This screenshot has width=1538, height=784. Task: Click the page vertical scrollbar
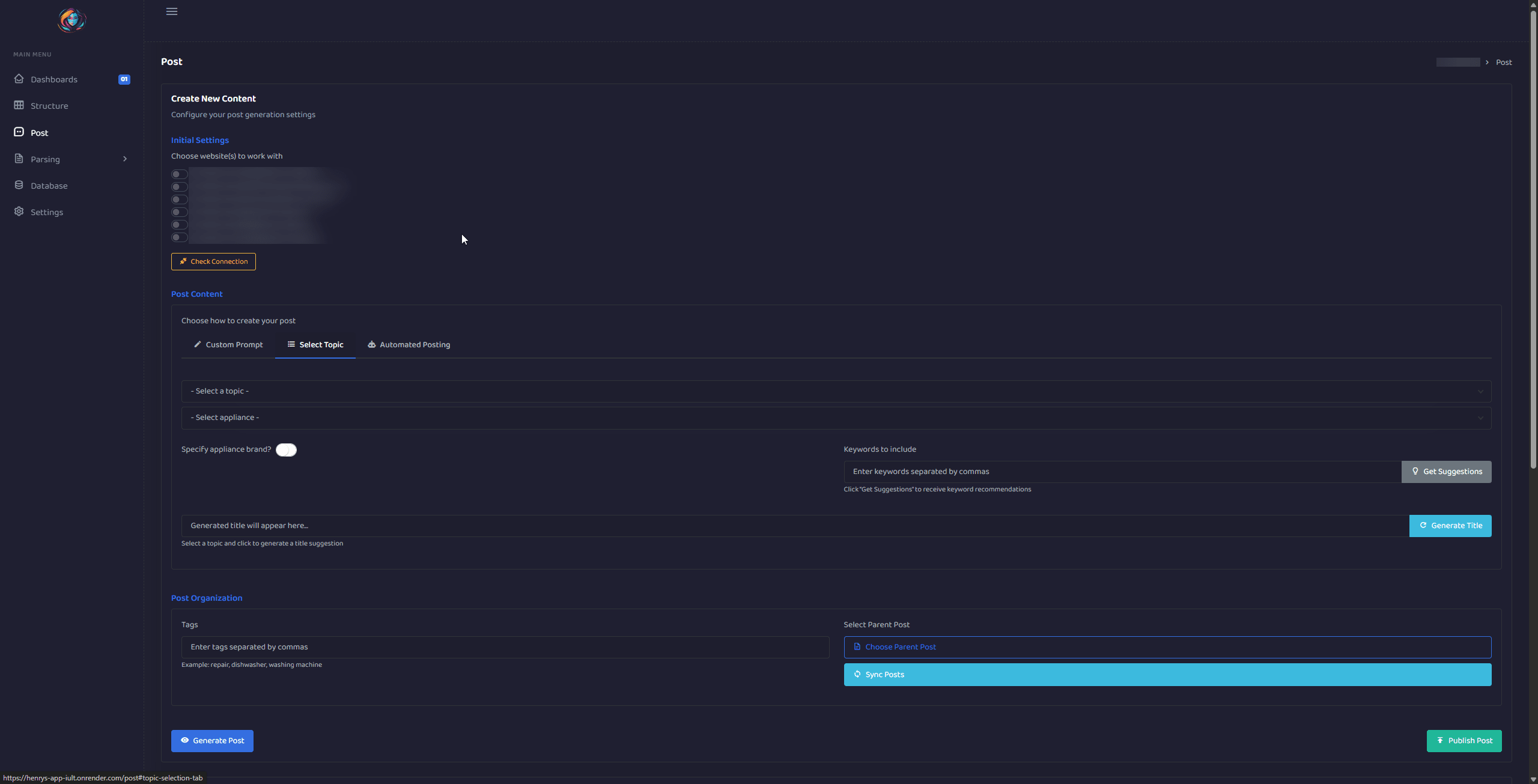[x=1533, y=240]
